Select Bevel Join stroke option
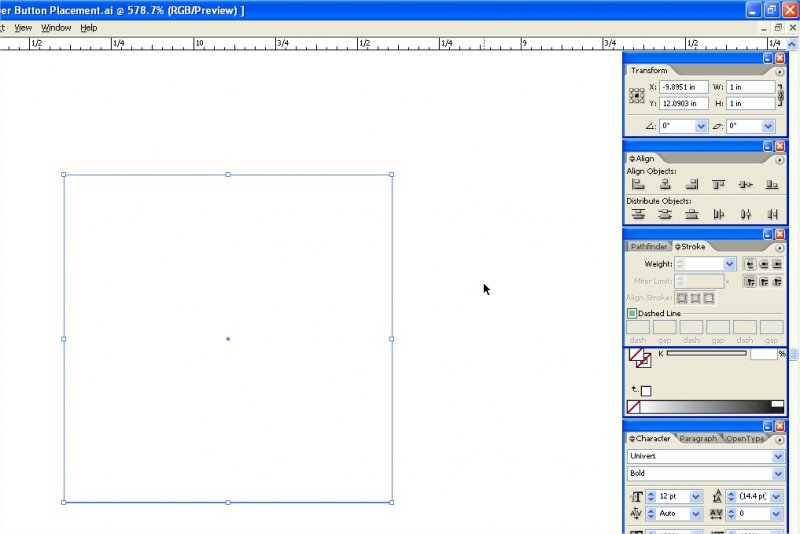 tap(777, 282)
